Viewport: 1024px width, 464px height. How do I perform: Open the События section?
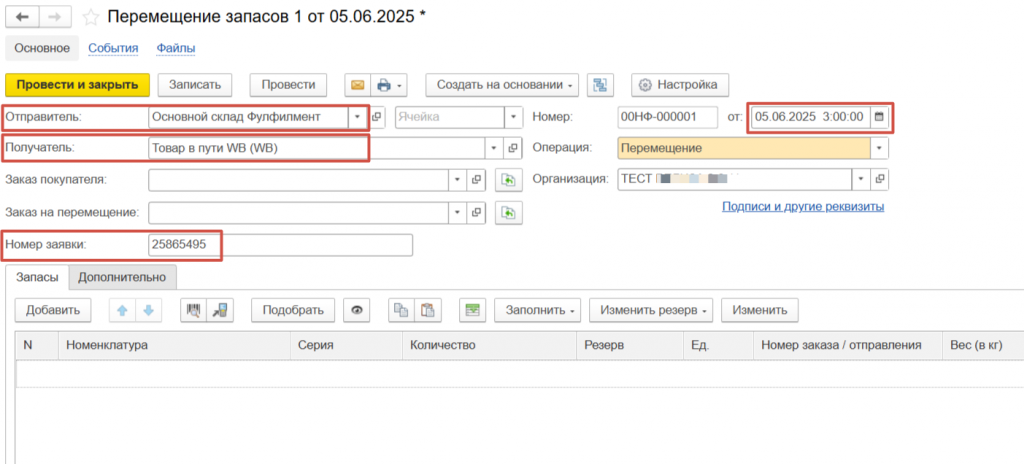point(113,48)
